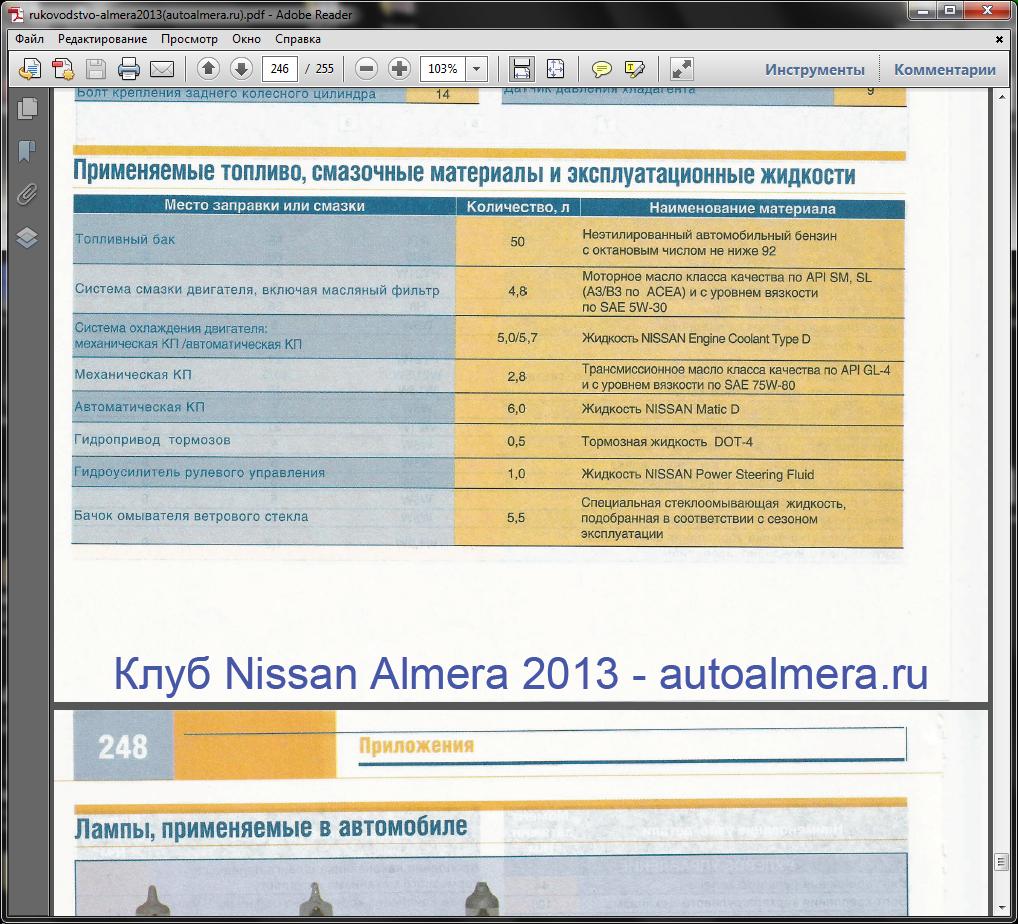Open the Окно menu
The height and width of the screenshot is (924, 1018).
(247, 39)
